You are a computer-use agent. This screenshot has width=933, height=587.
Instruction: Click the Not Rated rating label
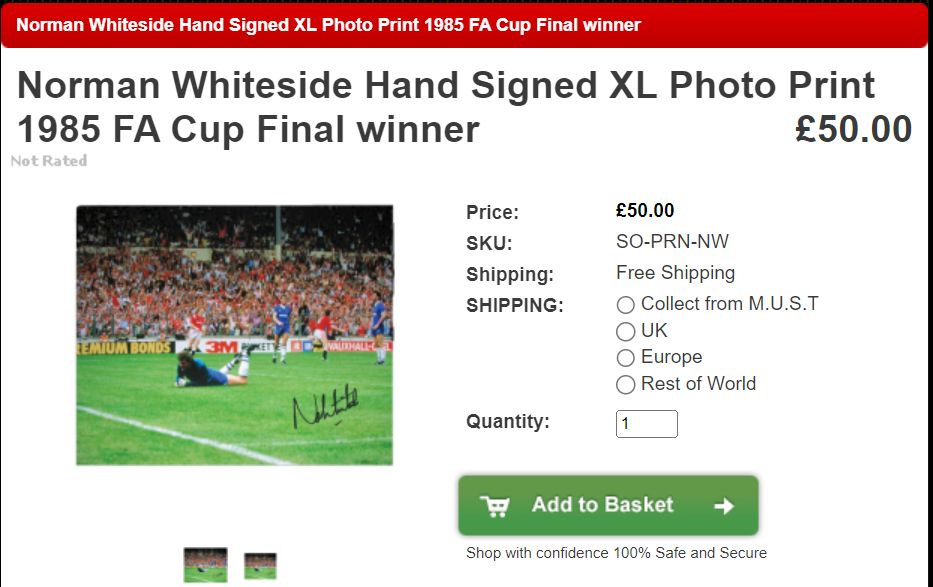(x=49, y=161)
